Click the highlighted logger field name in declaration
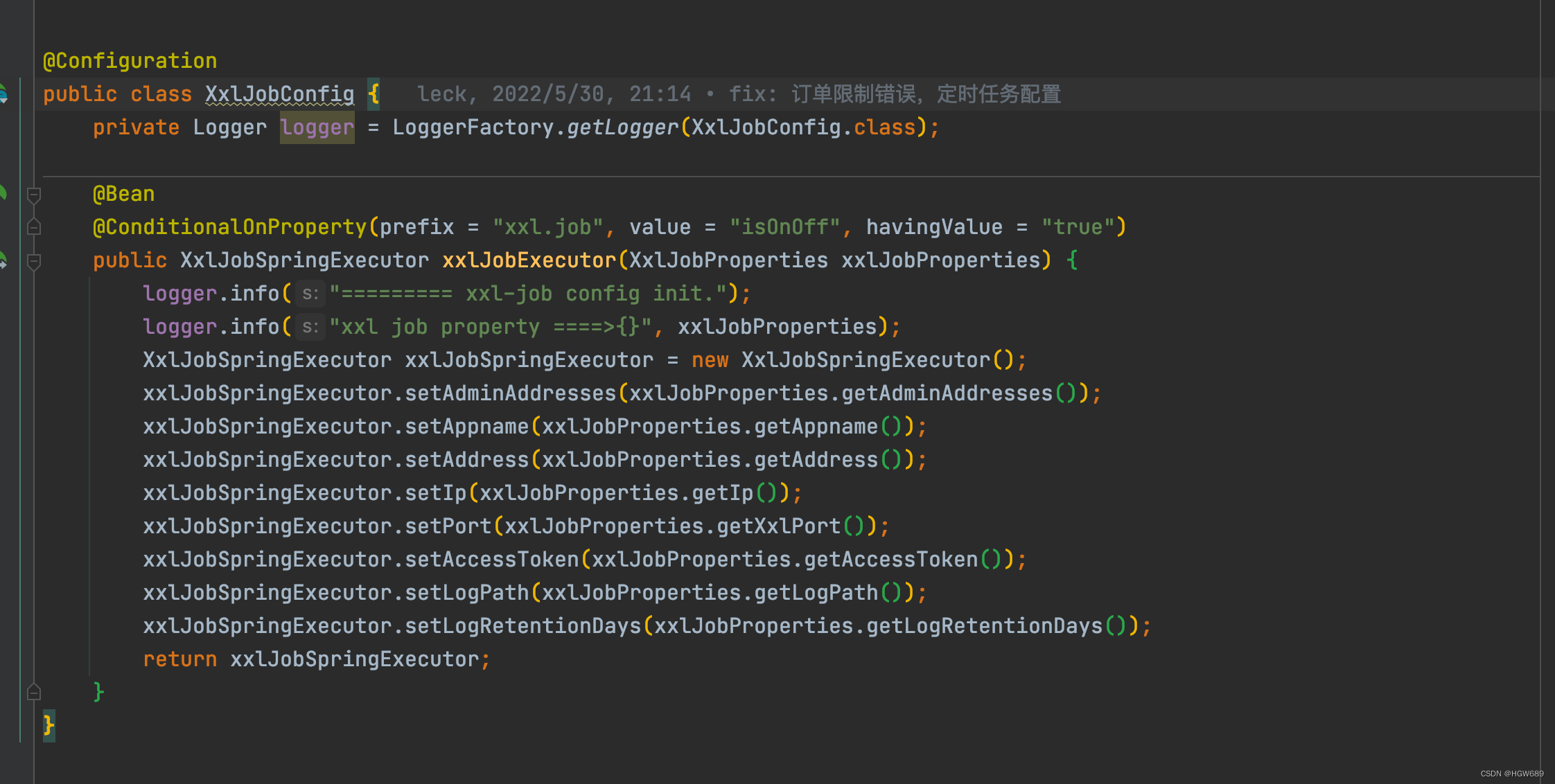The image size is (1555, 784). pyautogui.click(x=317, y=127)
